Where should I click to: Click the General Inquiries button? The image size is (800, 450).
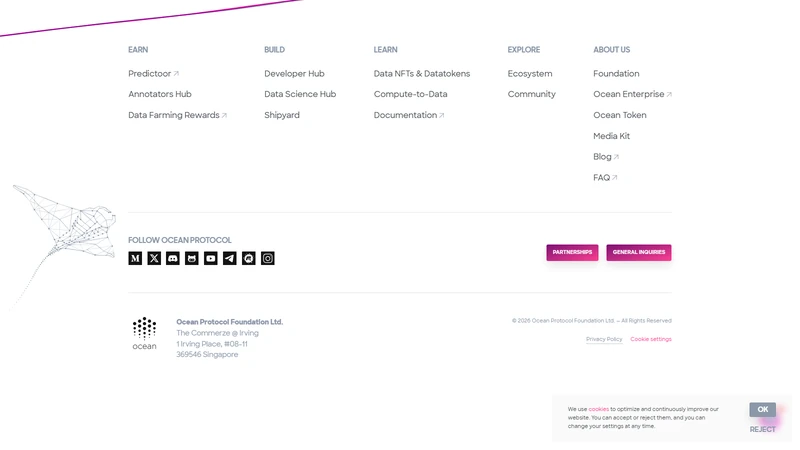(x=639, y=253)
